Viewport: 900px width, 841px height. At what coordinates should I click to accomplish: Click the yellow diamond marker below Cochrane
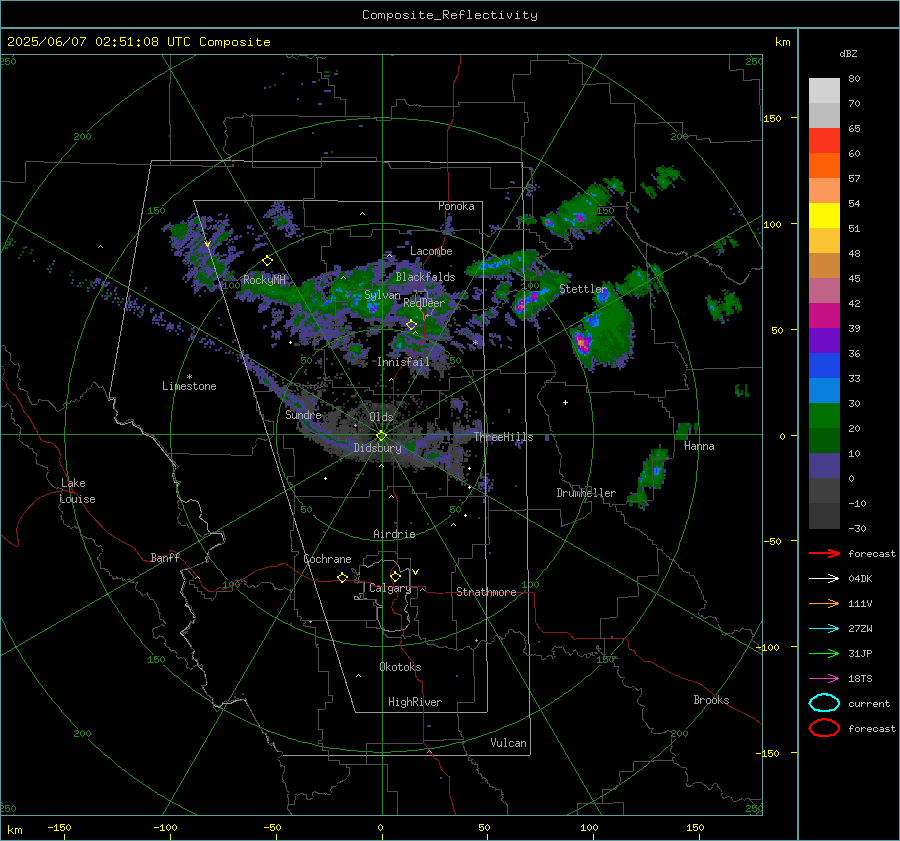(x=342, y=578)
